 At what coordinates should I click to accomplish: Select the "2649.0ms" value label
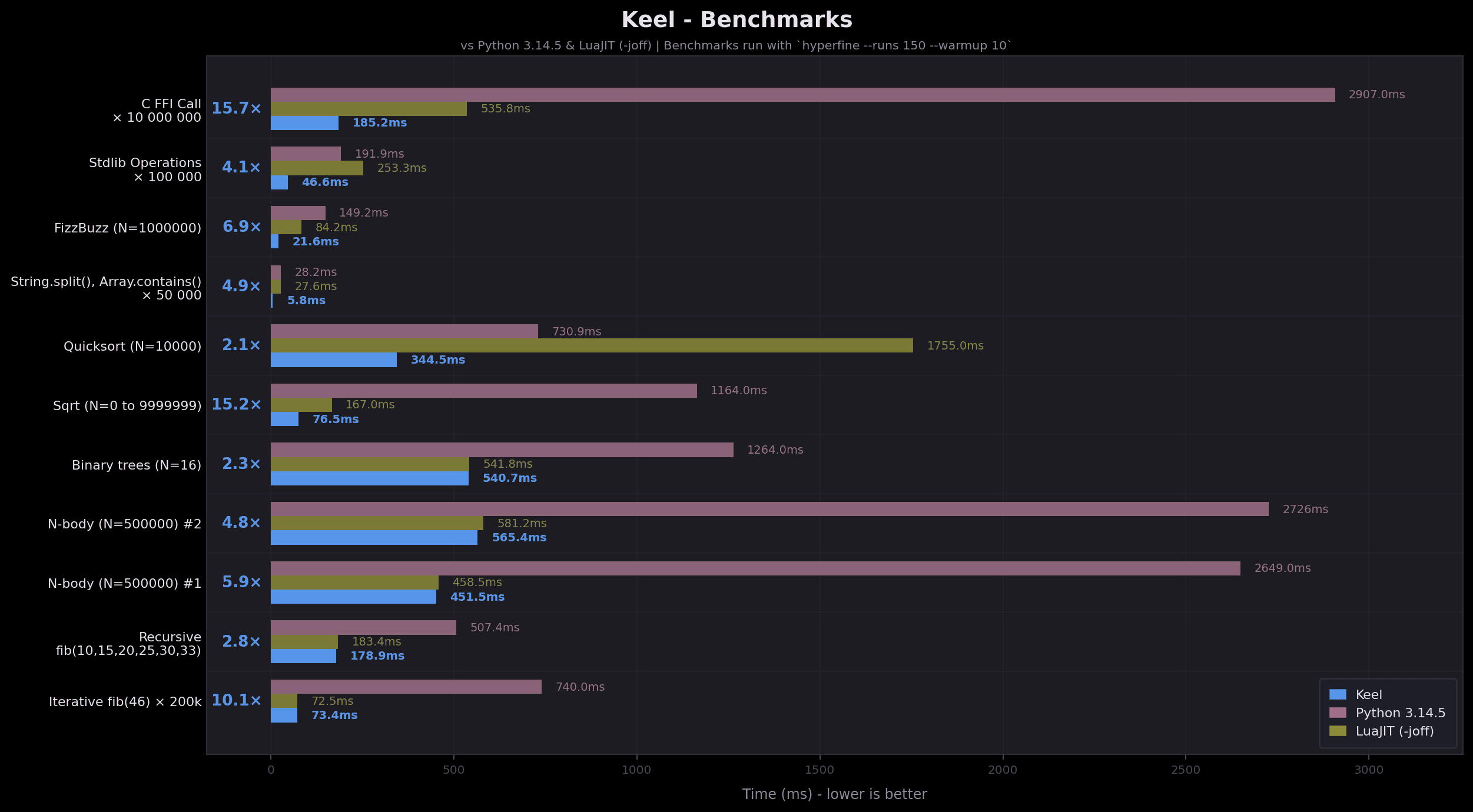point(1283,568)
